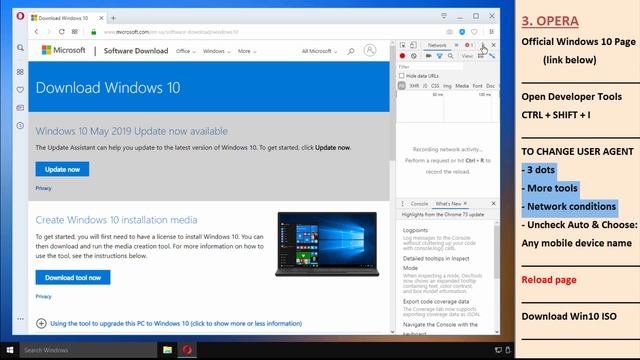The height and width of the screenshot is (360, 640).
Task: Expand the More dropdown menu
Action: tap(247, 51)
